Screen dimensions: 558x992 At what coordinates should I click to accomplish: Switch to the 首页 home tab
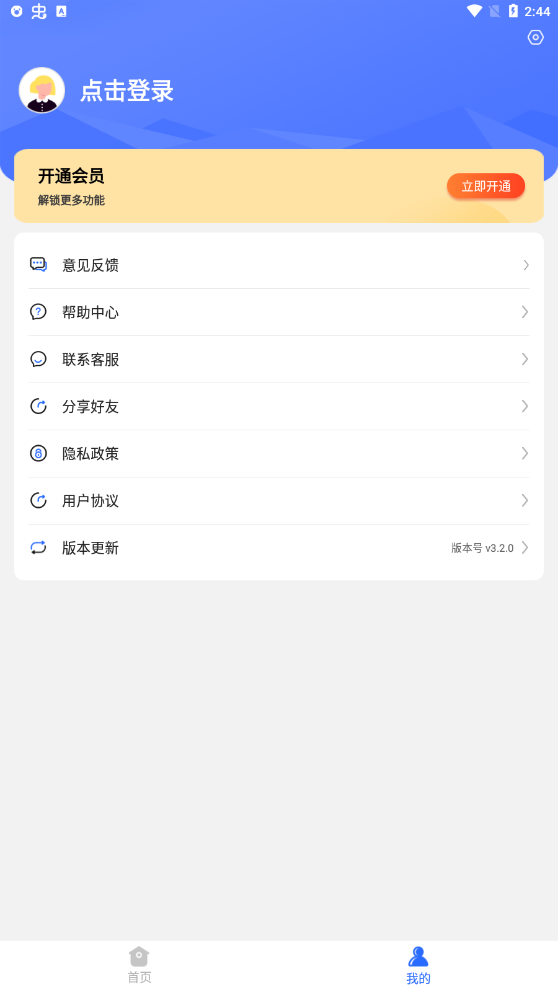139,965
